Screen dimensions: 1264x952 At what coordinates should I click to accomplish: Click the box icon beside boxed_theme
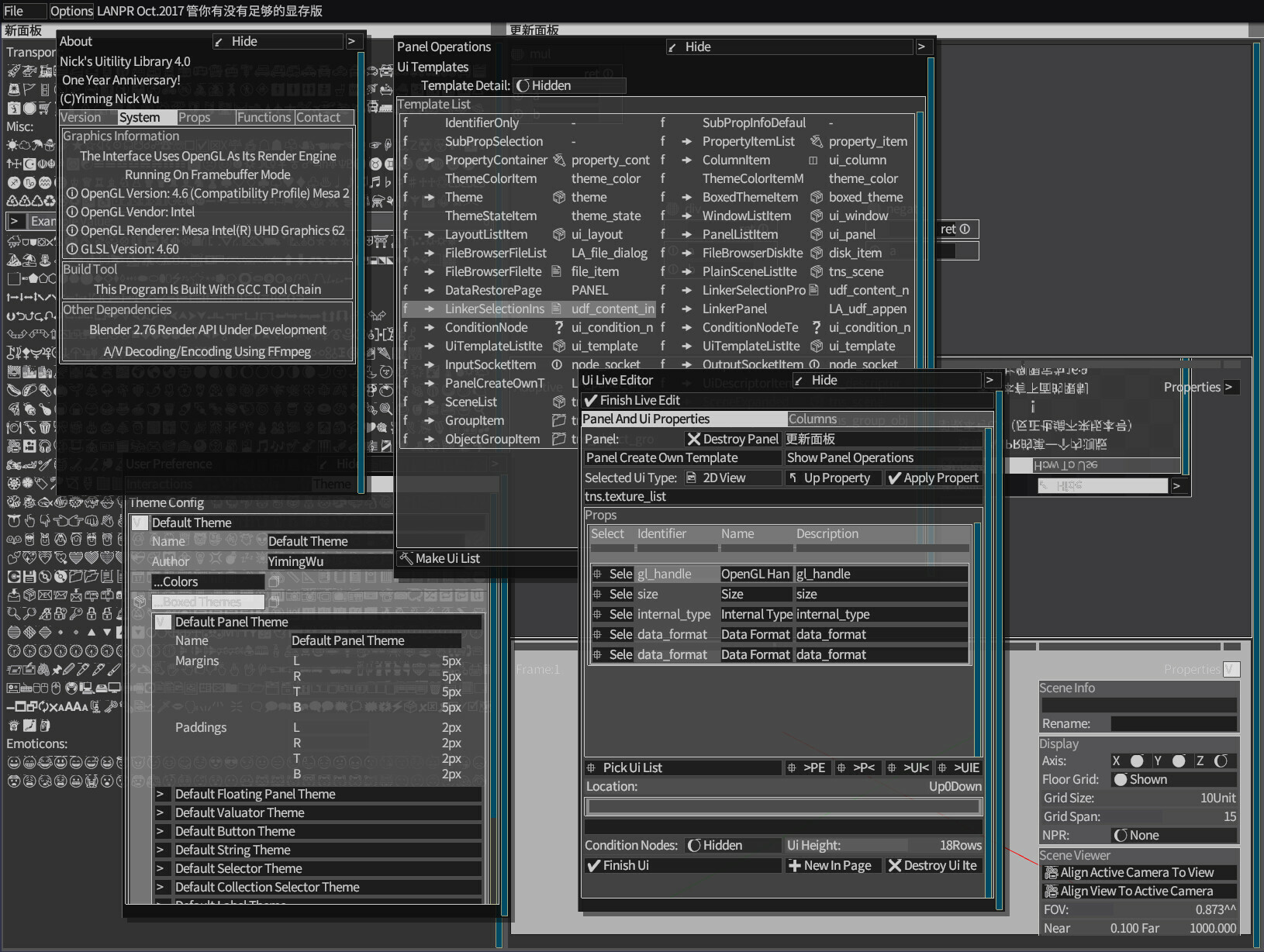[816, 197]
